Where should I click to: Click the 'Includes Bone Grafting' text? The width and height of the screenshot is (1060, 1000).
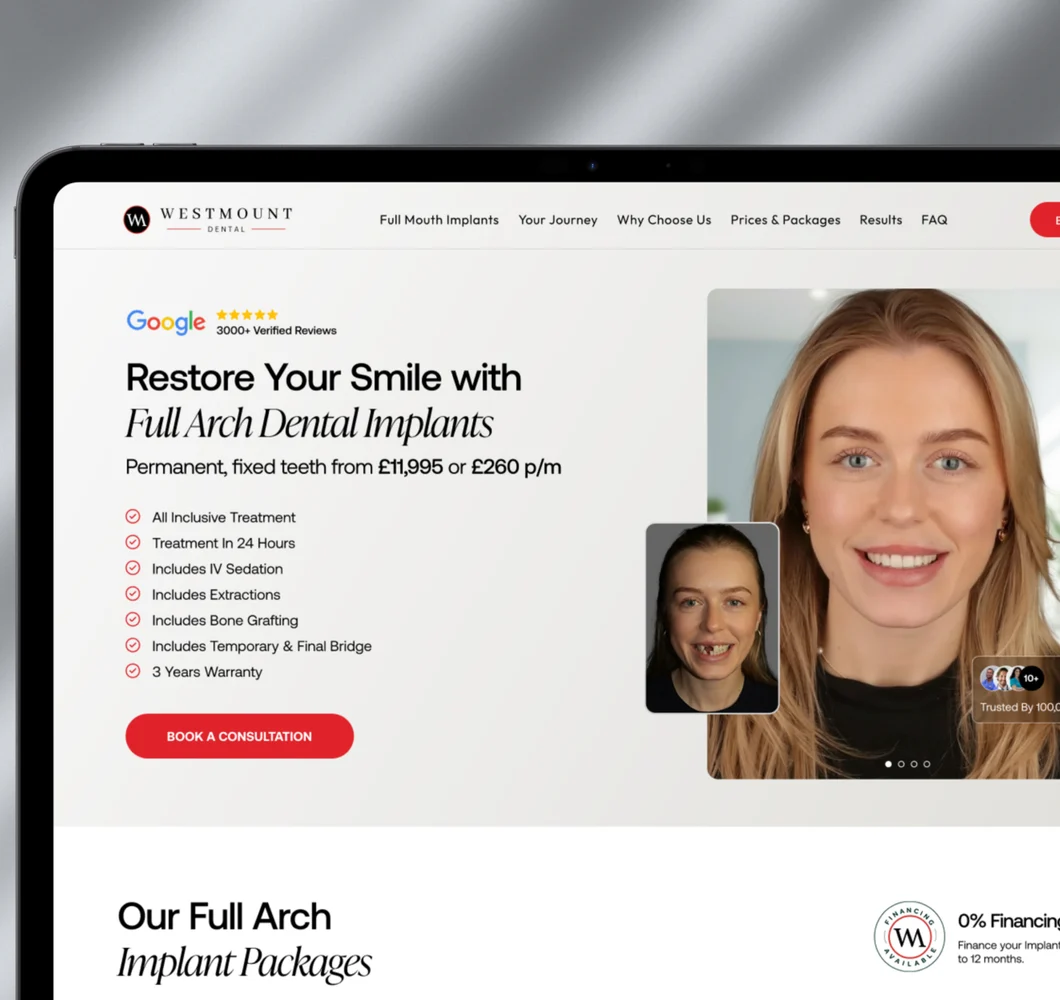tap(225, 620)
